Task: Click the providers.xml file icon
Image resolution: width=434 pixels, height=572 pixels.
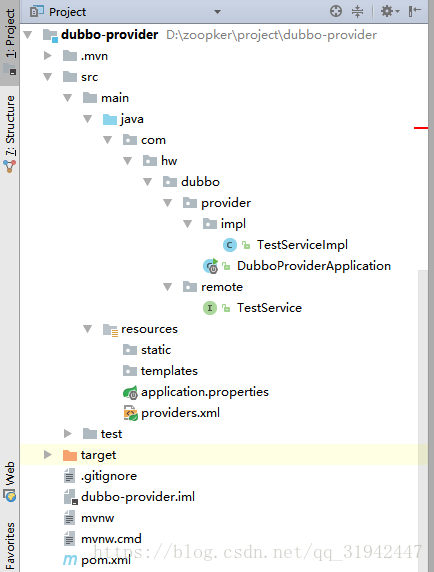Action: [x=131, y=413]
